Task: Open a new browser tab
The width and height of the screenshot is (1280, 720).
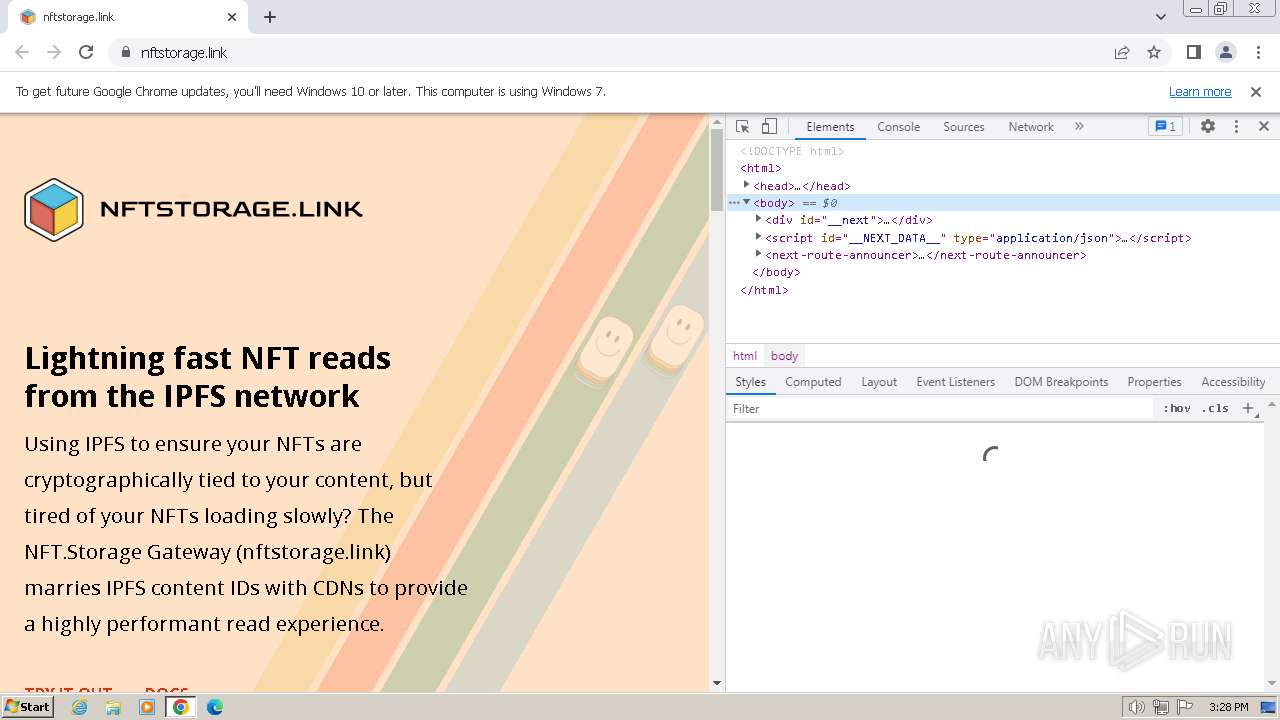Action: [270, 17]
